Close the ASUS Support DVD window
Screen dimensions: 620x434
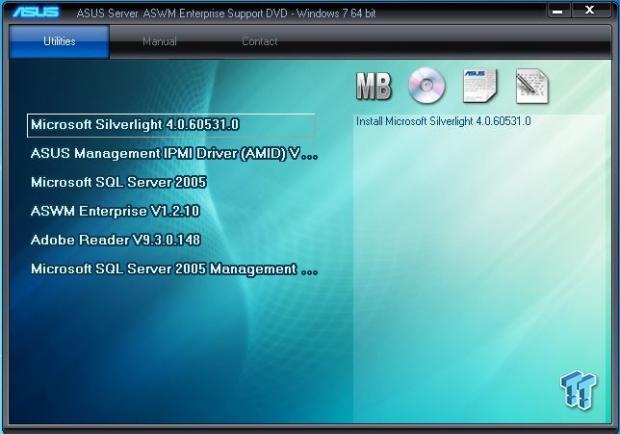589,11
